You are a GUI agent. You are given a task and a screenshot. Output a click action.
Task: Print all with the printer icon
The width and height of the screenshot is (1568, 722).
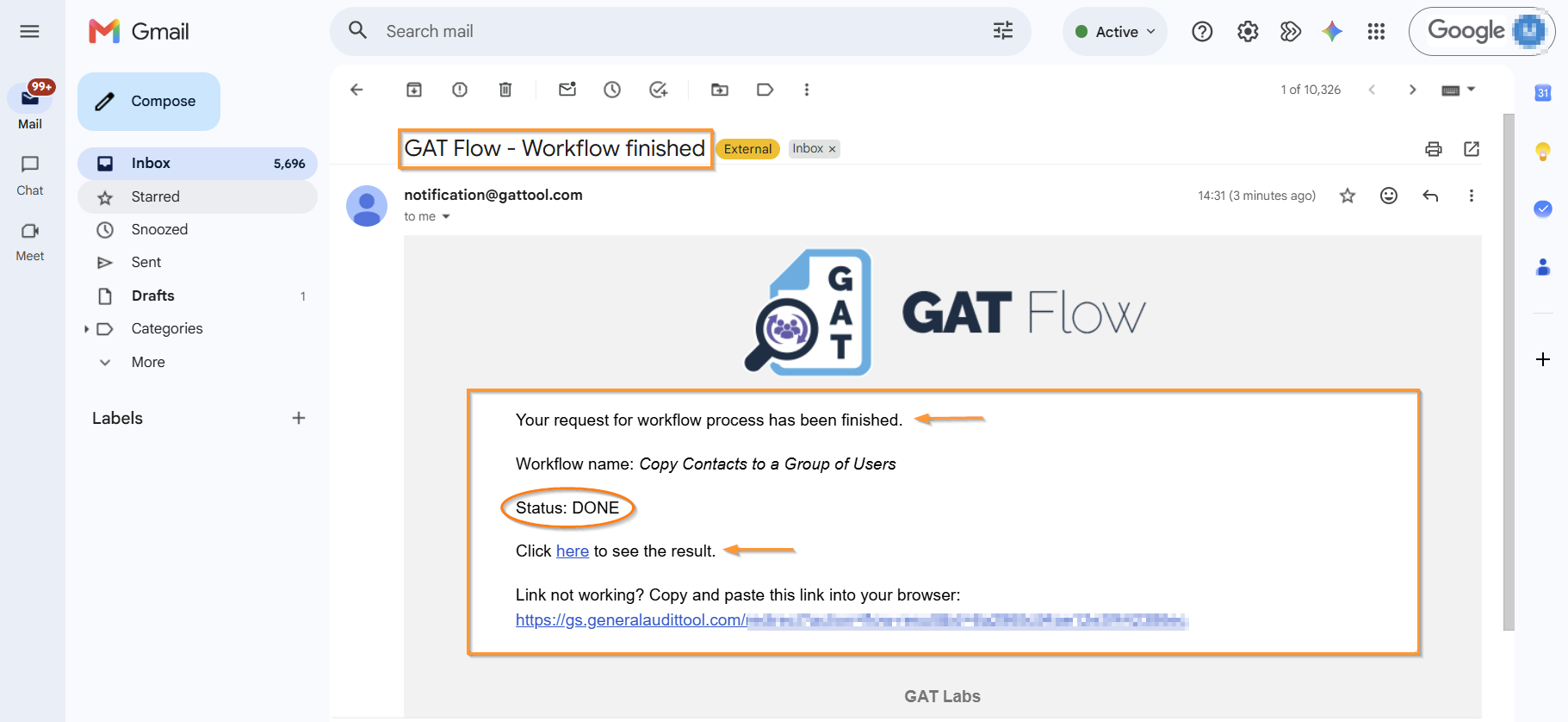point(1434,149)
